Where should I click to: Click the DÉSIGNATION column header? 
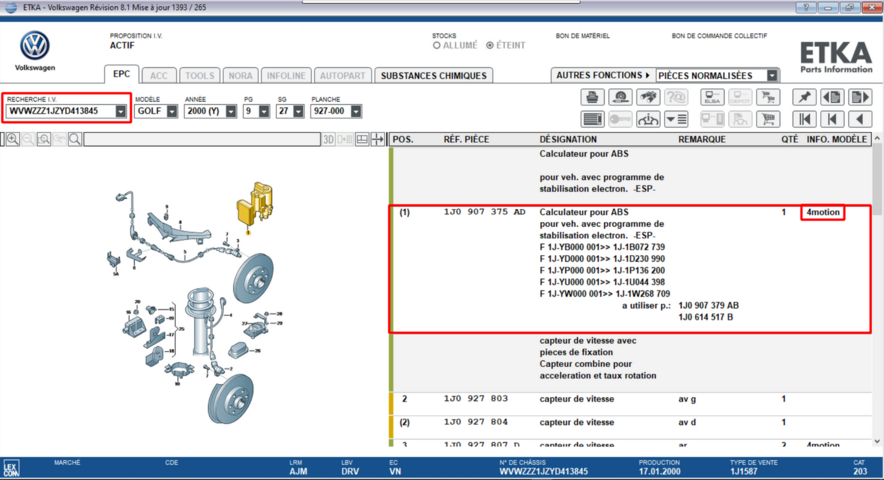coord(568,139)
